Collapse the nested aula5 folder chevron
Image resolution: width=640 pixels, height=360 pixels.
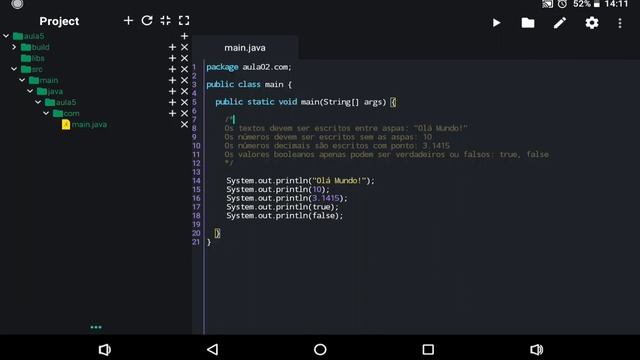click(38, 102)
